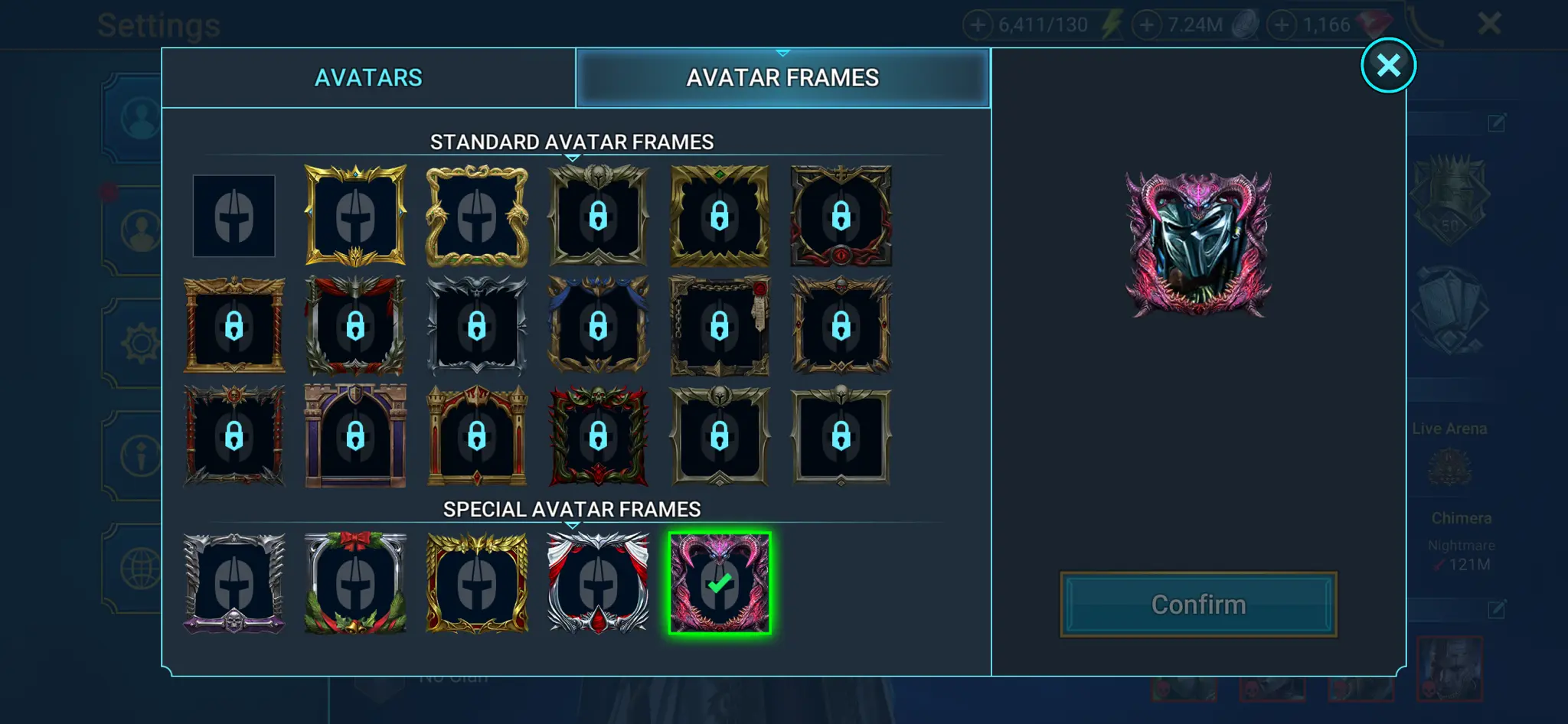Select the plain default avatar frame
Viewport: 1568px width, 724px height.
click(x=234, y=216)
